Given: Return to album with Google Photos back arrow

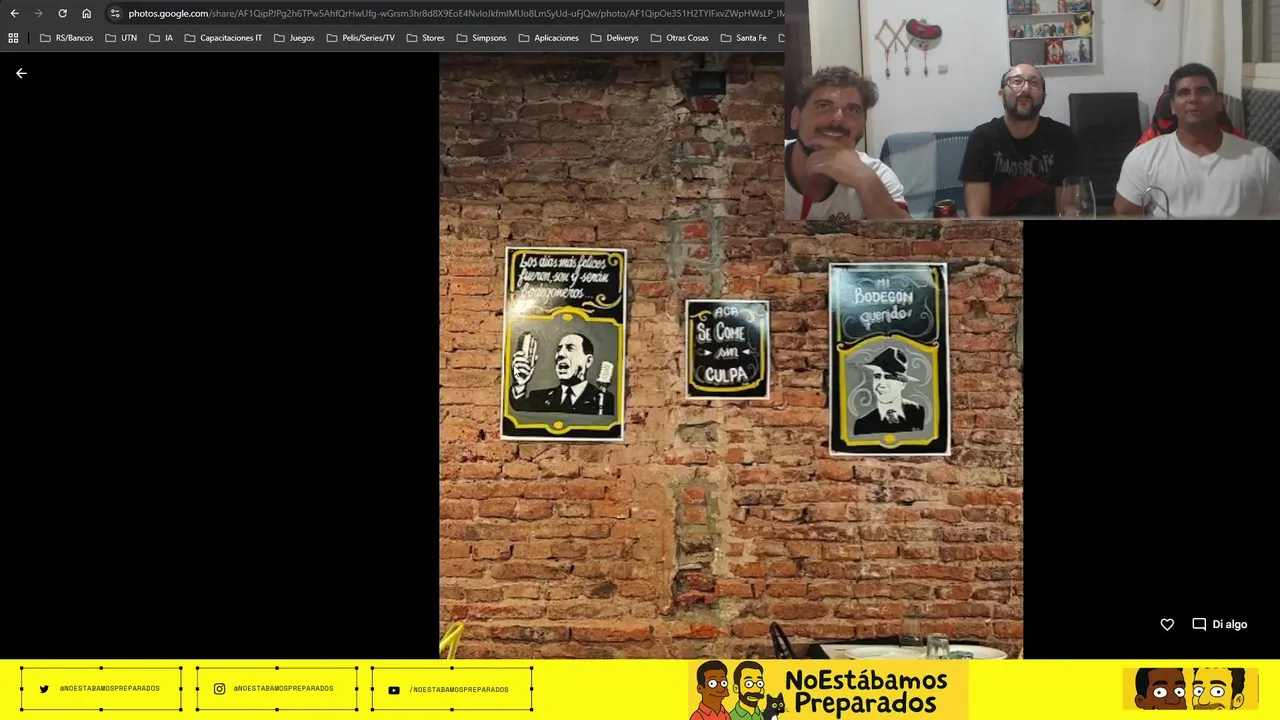Looking at the screenshot, I should coord(21,73).
